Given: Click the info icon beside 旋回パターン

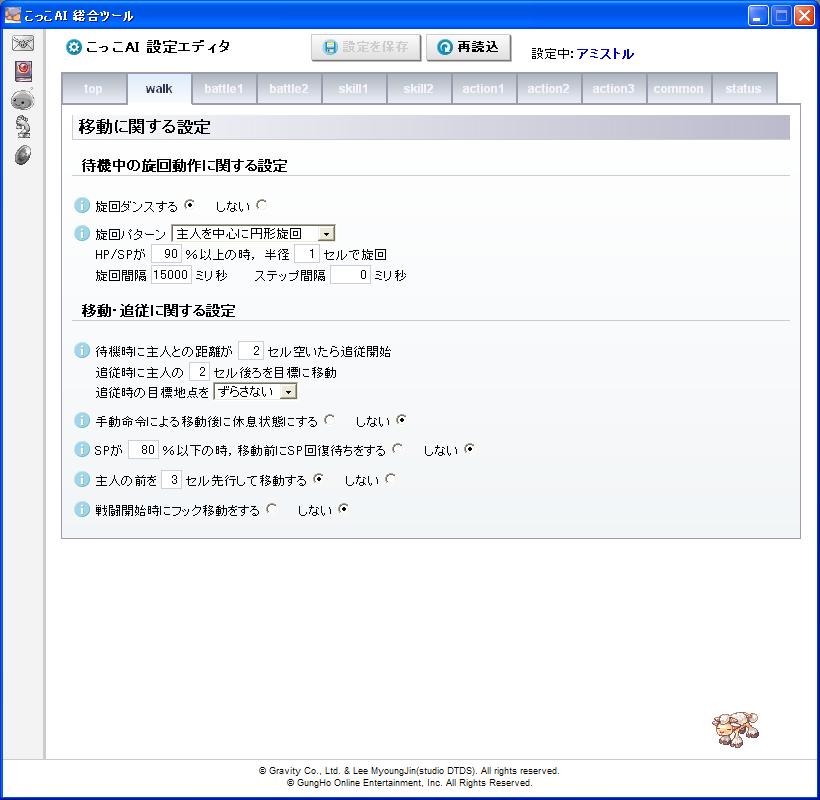Looking at the screenshot, I should tap(83, 234).
